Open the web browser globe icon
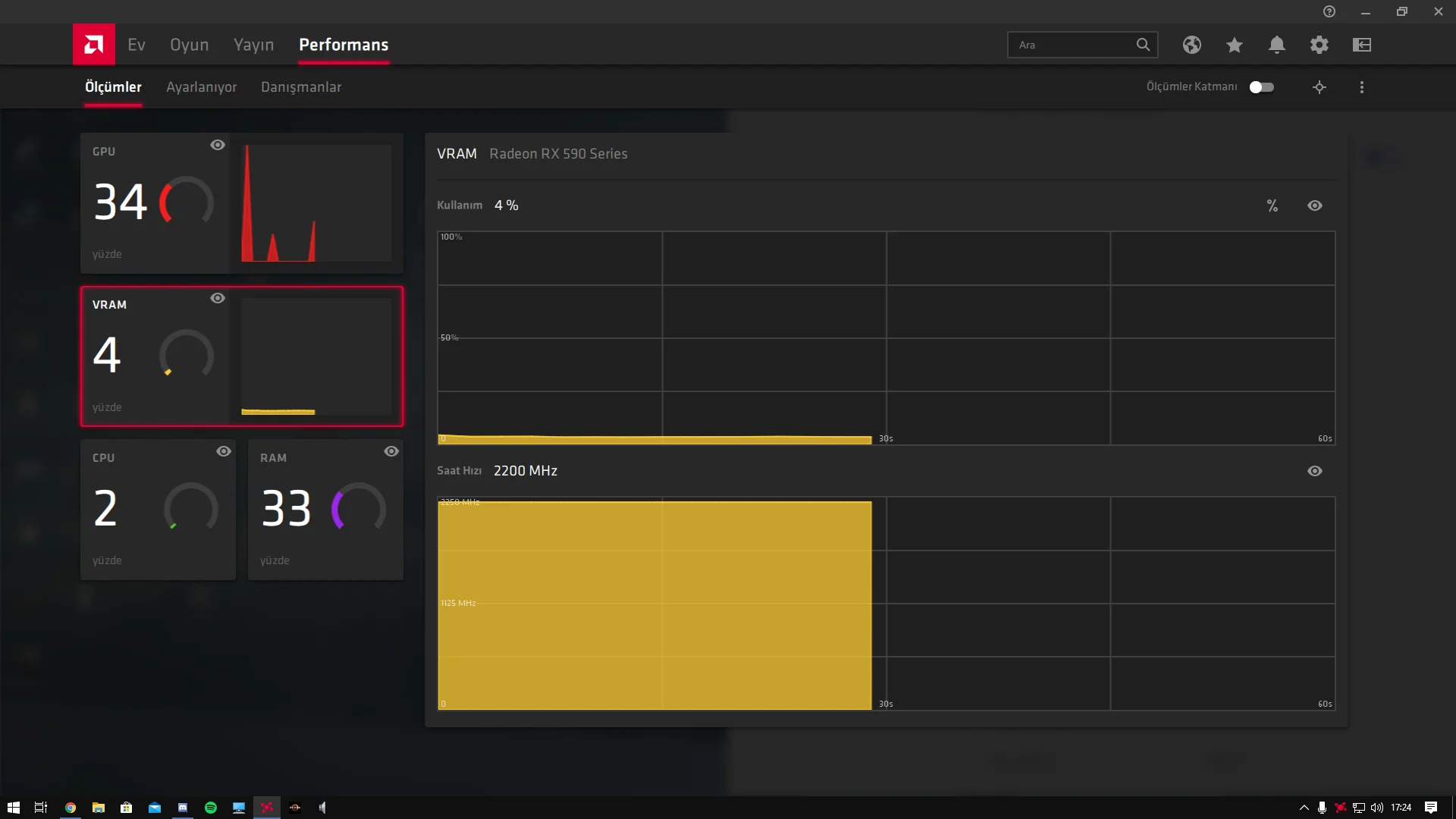The height and width of the screenshot is (819, 1456). [1191, 45]
